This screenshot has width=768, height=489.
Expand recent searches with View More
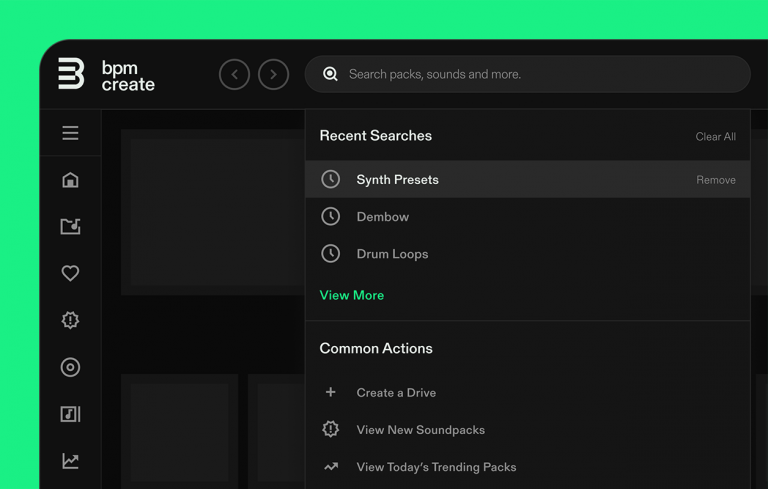tap(351, 295)
